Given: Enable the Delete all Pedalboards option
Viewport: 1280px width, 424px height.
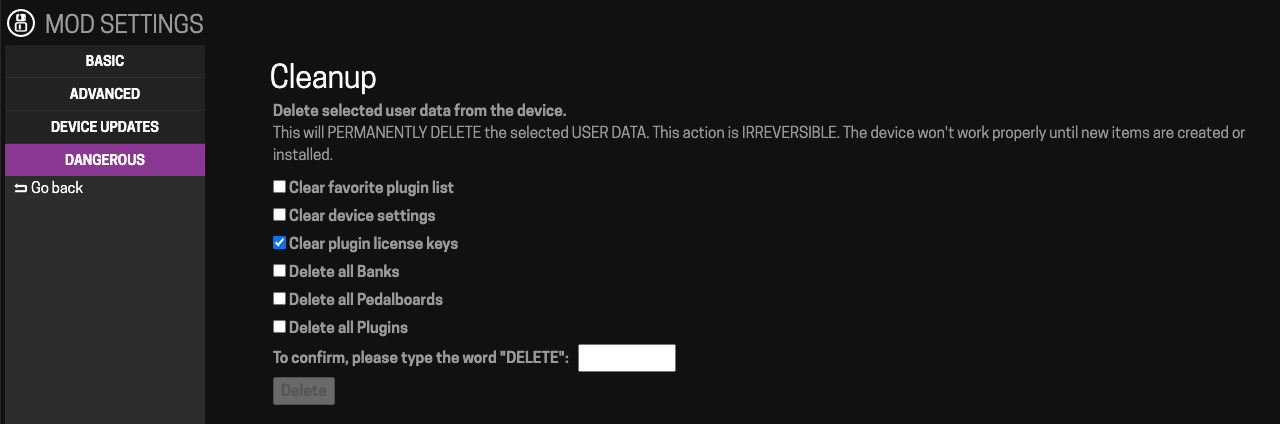Looking at the screenshot, I should (280, 299).
